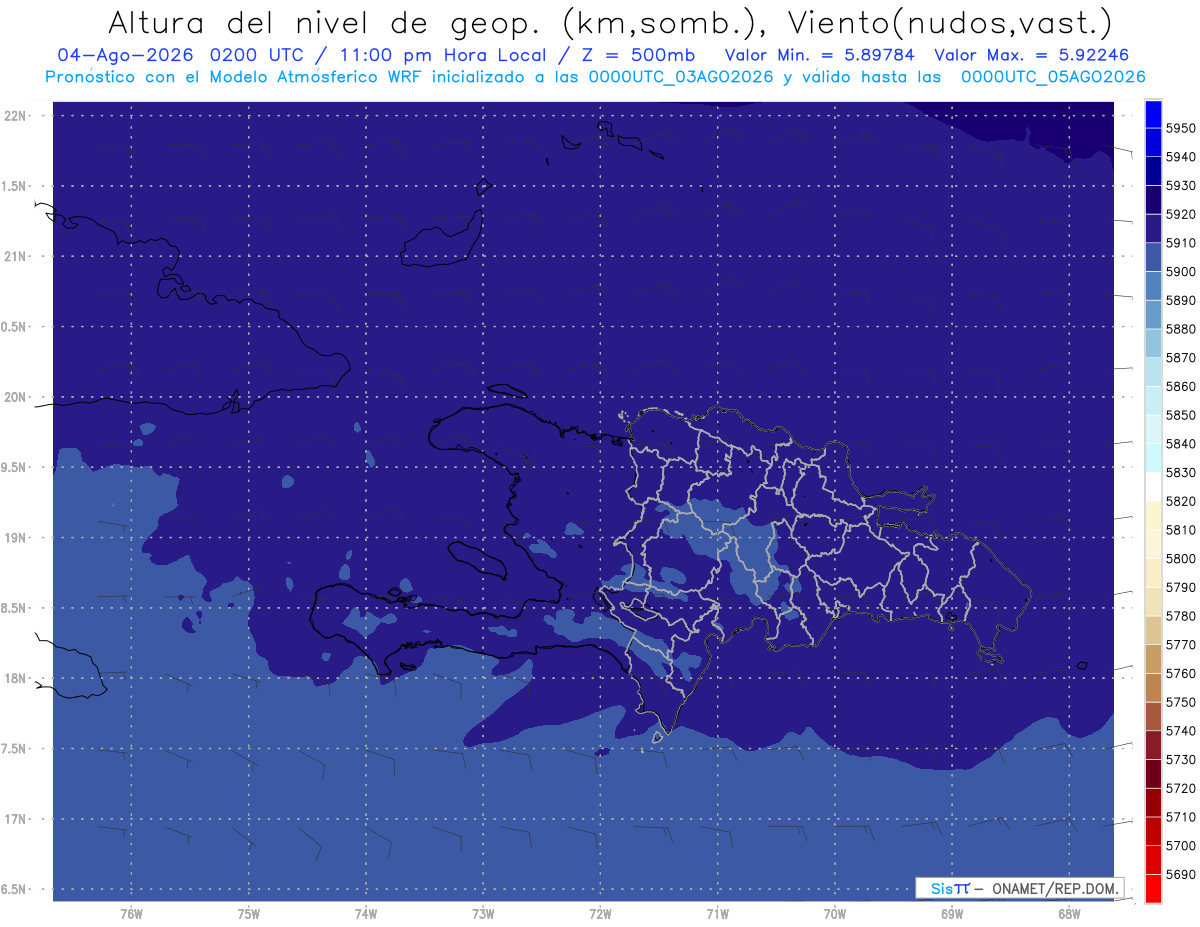Click colorbar value 5940
1200x927 pixels.
[1181, 157]
